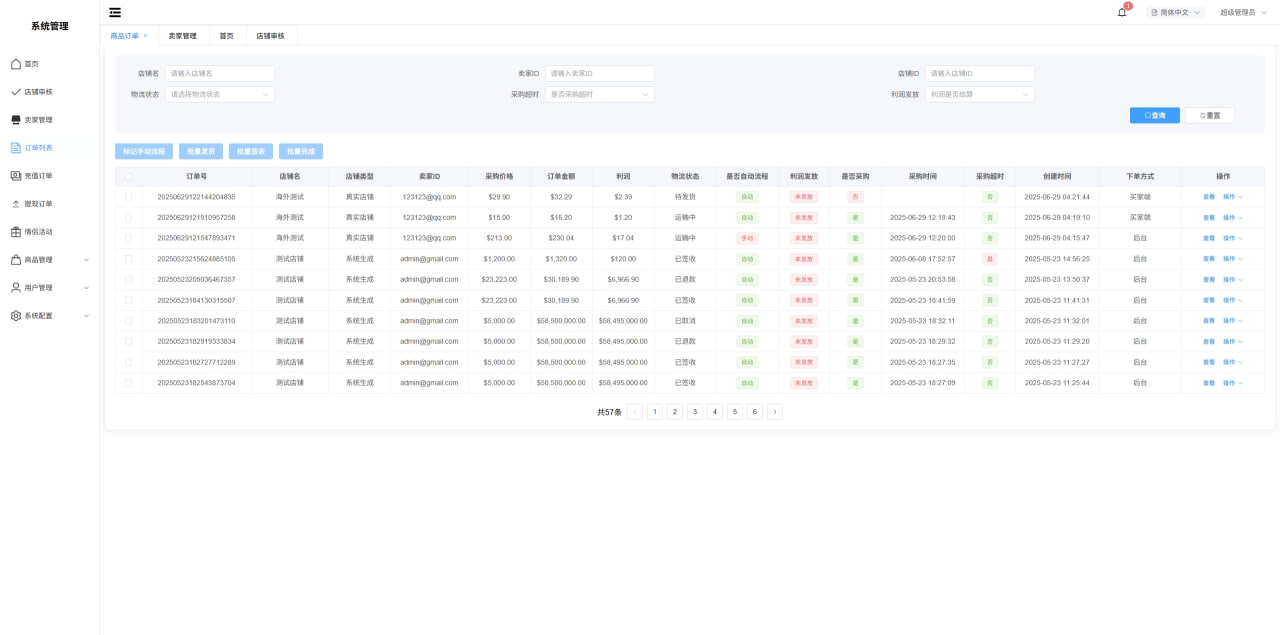Screen dimensions: 1280x635
Task: Click the 店铺审核 checkmark icon in sidebar
Action: (x=16, y=92)
